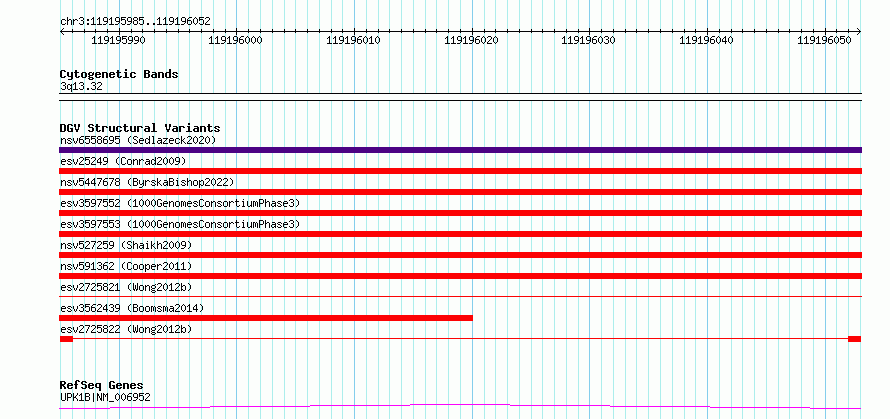Click ruler position 119196010
Viewport: 890px width, 419px height.
pos(354,40)
